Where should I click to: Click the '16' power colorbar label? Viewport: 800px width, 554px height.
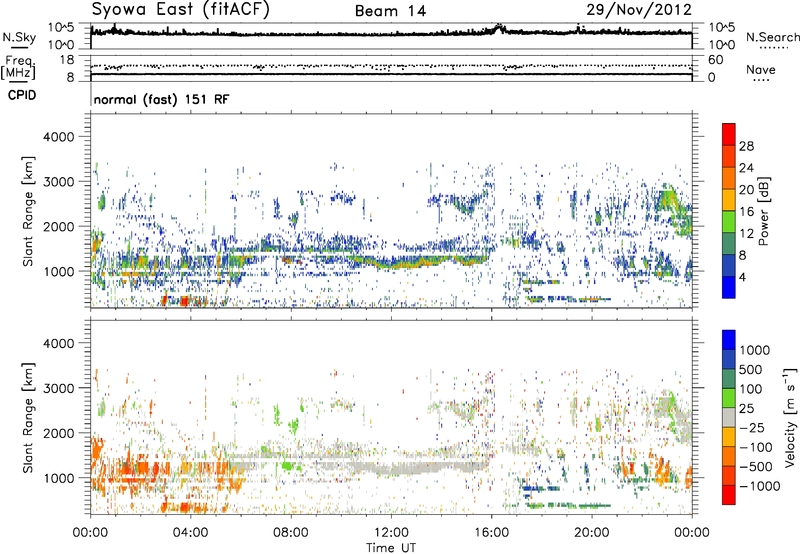(x=746, y=212)
